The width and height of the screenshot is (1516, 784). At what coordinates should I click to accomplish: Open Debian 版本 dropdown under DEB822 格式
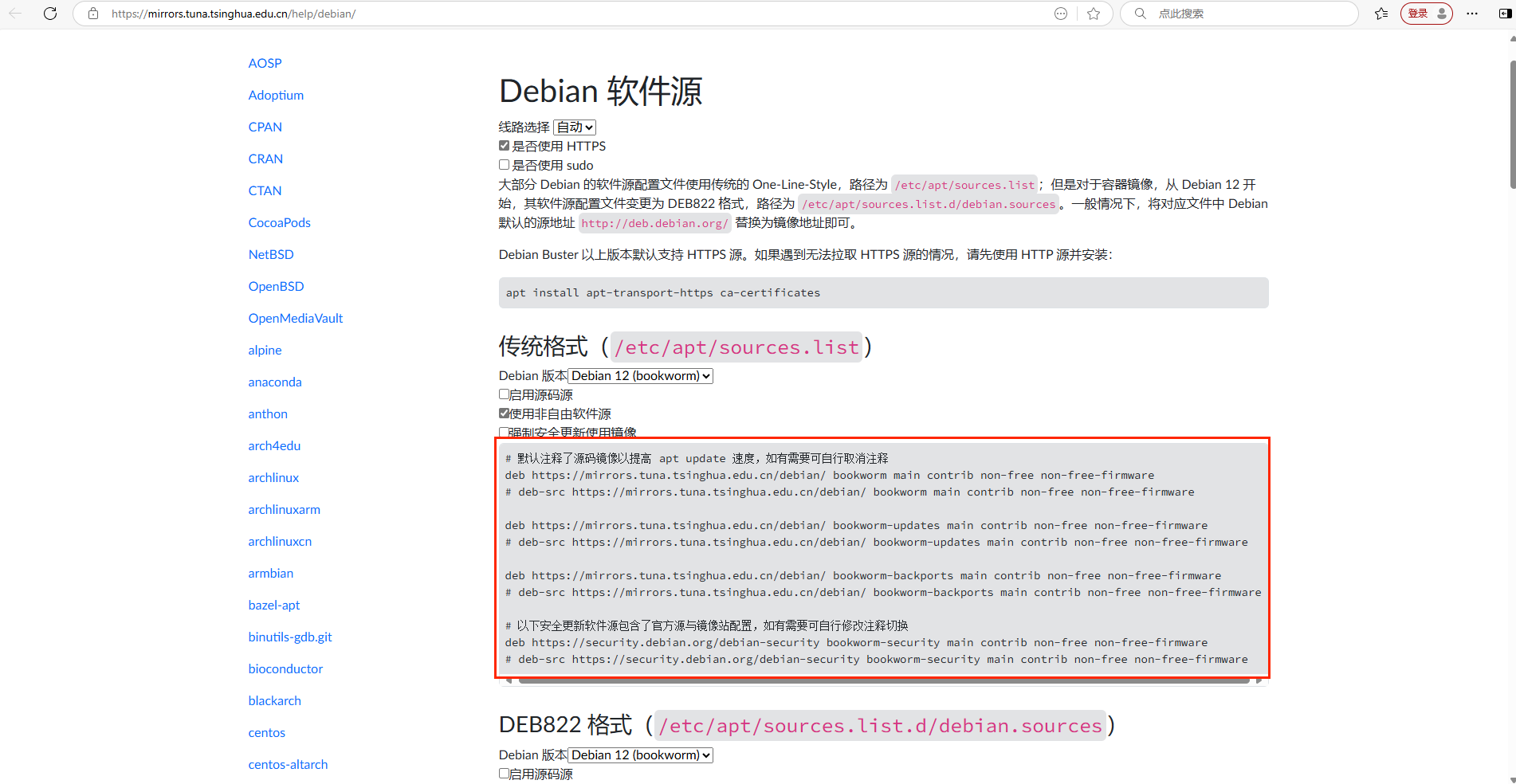click(640, 755)
